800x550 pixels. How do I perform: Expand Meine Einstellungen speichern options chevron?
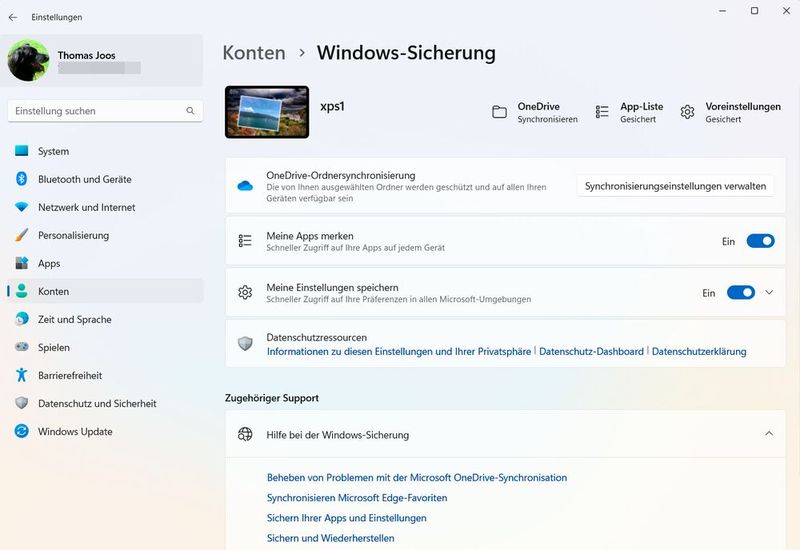coord(769,293)
